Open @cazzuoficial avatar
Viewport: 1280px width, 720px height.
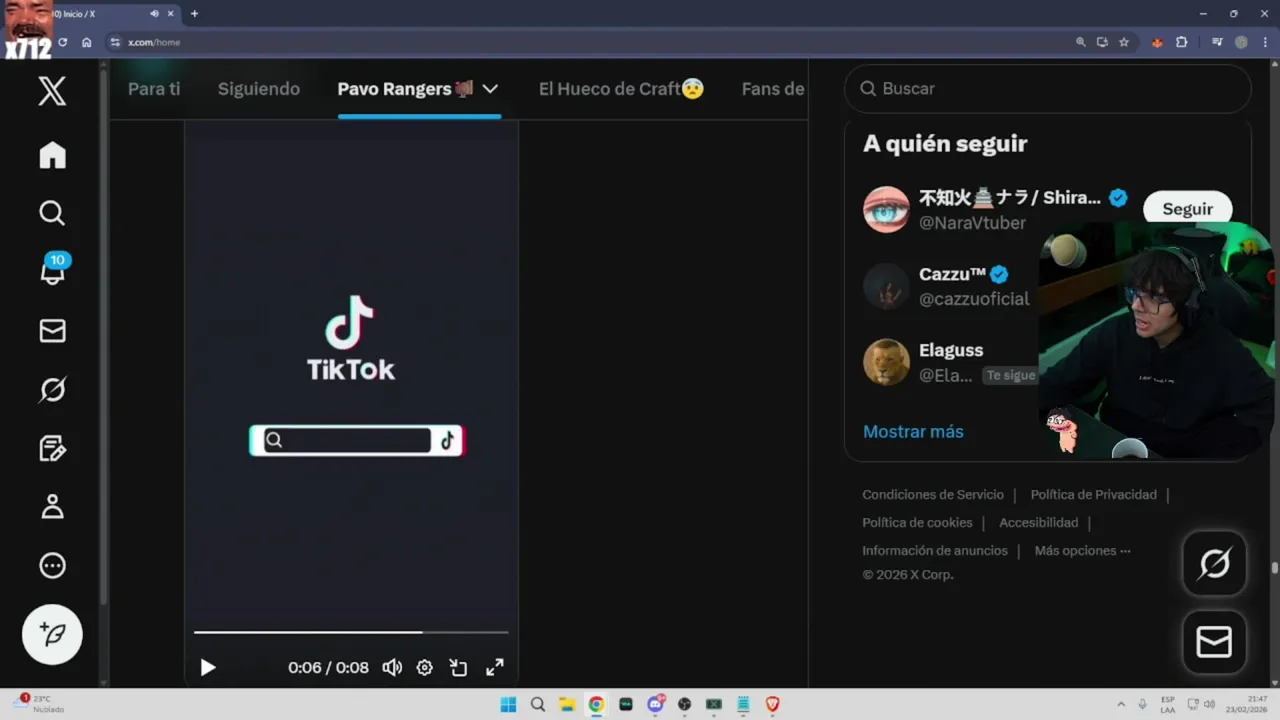886,286
